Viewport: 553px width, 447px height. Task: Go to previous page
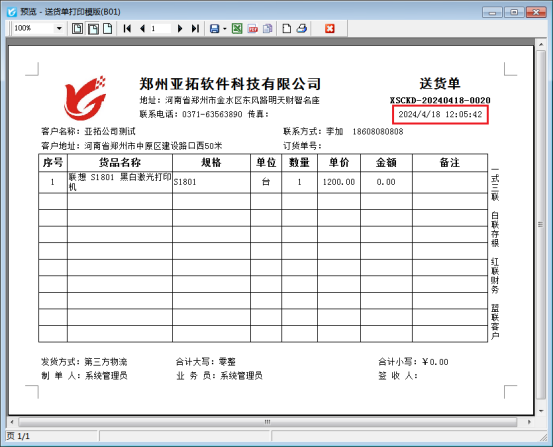coord(142,28)
